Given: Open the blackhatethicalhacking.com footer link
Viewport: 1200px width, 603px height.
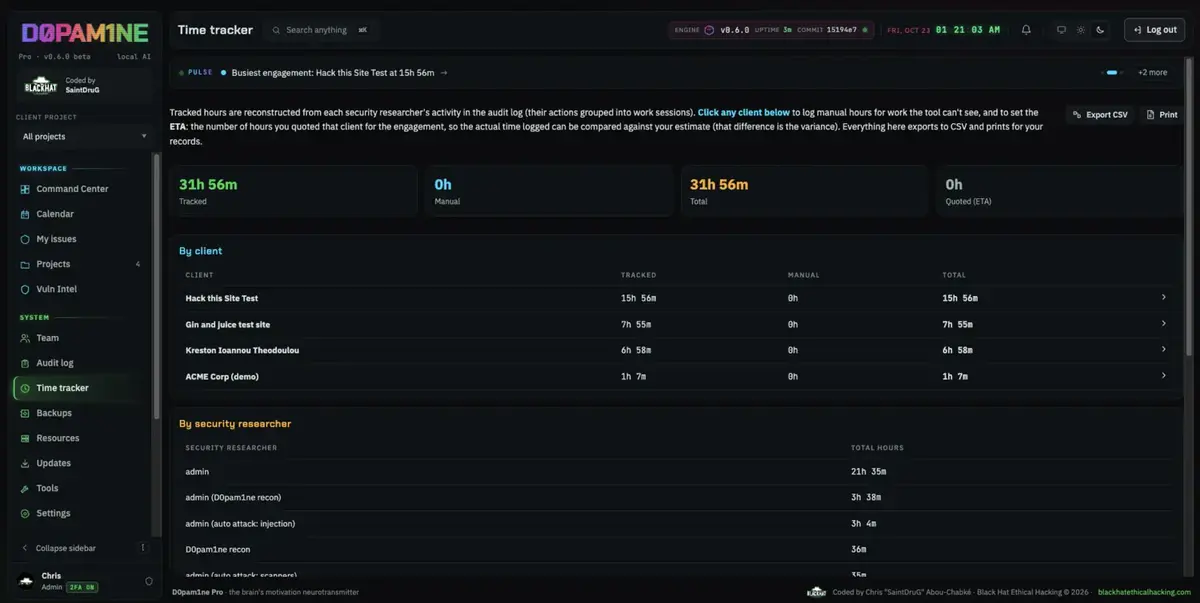Looking at the screenshot, I should click(1144, 592).
